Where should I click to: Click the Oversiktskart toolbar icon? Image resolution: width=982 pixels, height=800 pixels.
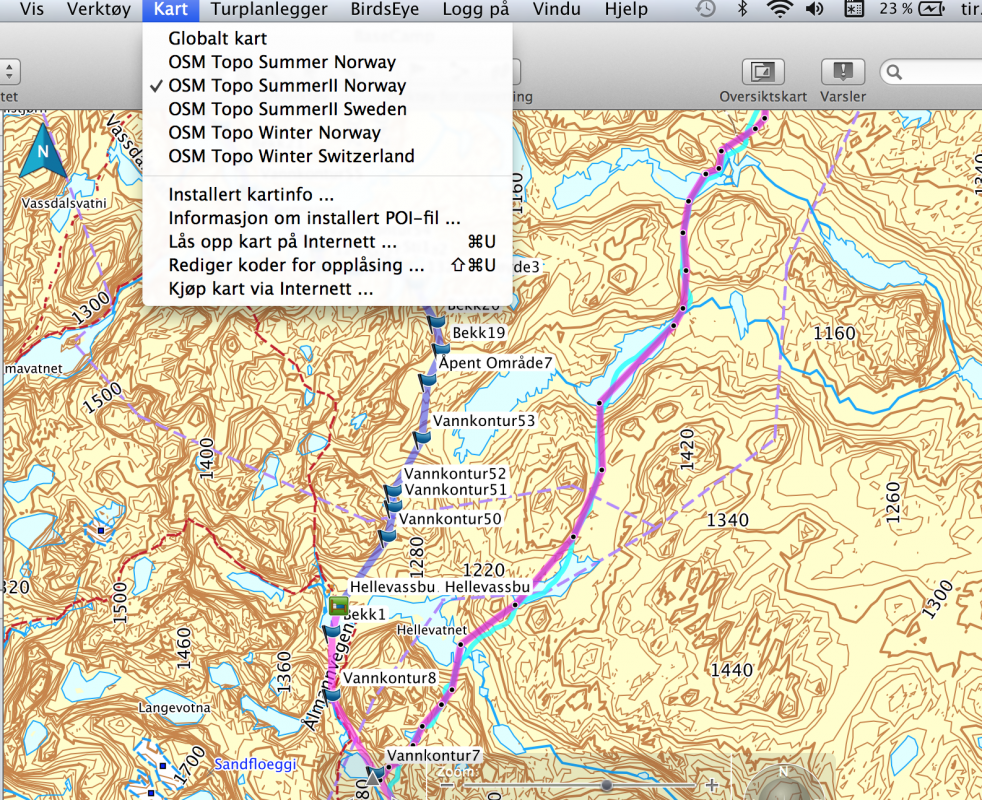click(762, 72)
